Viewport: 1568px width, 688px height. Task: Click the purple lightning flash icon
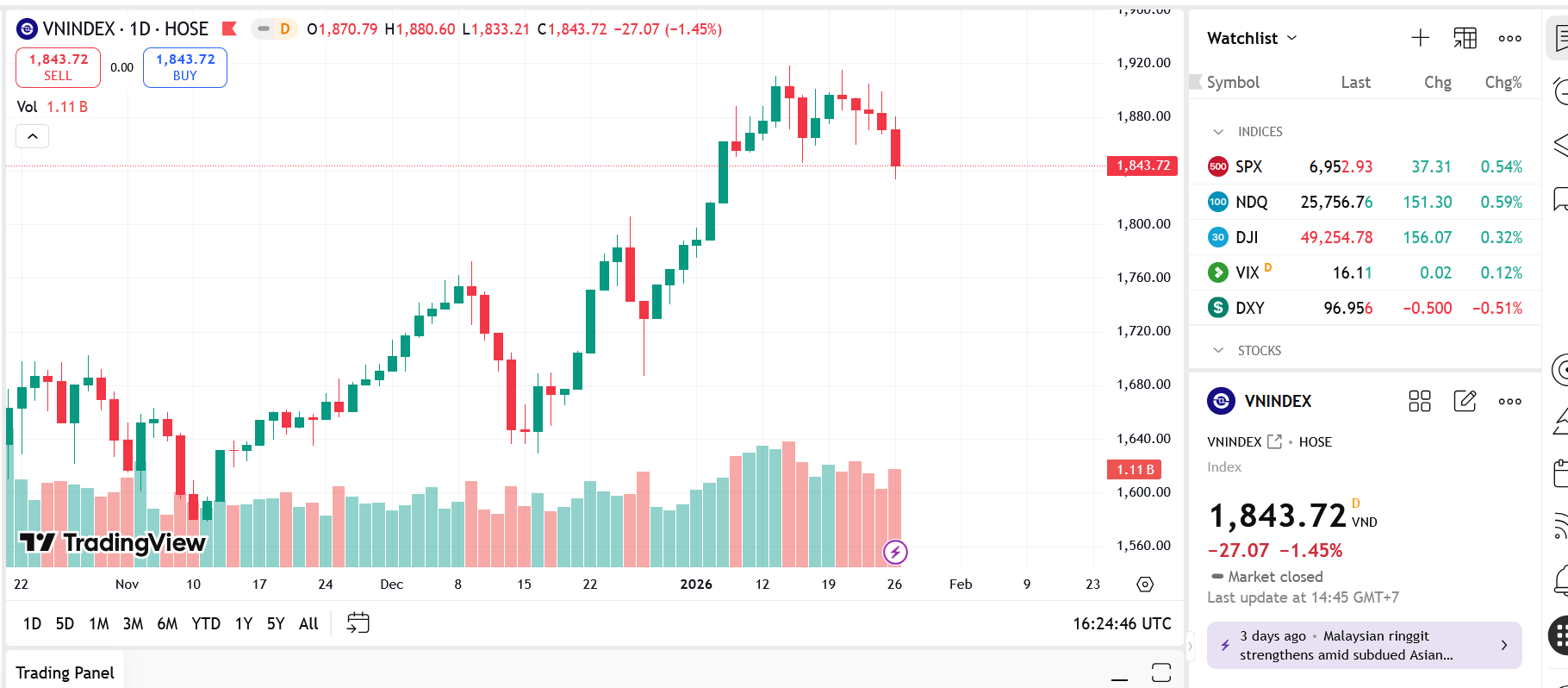pos(895,552)
